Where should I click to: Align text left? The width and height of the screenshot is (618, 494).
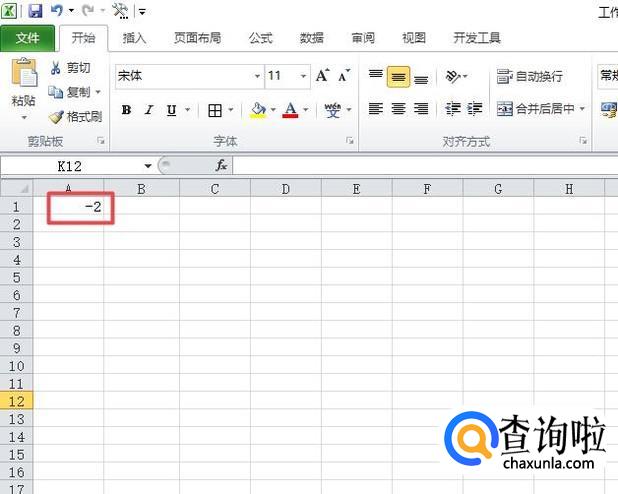pos(375,108)
